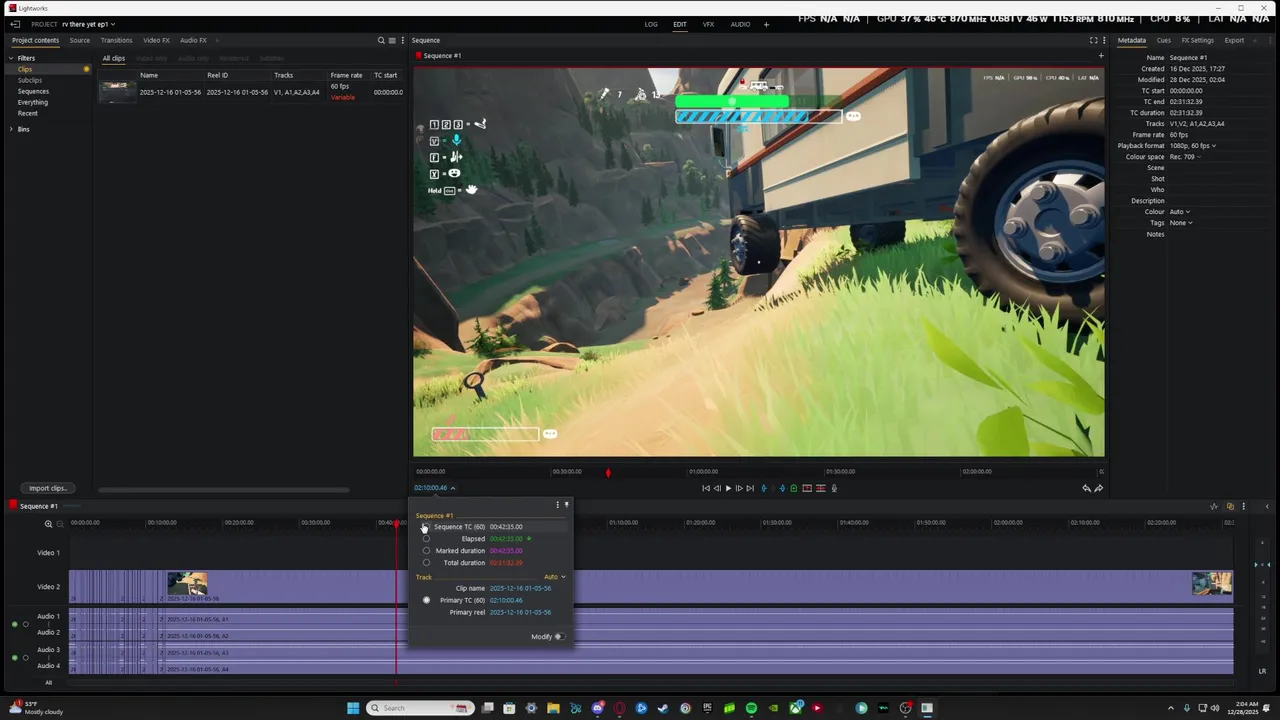Open Export tab in right panel

pos(1234,40)
